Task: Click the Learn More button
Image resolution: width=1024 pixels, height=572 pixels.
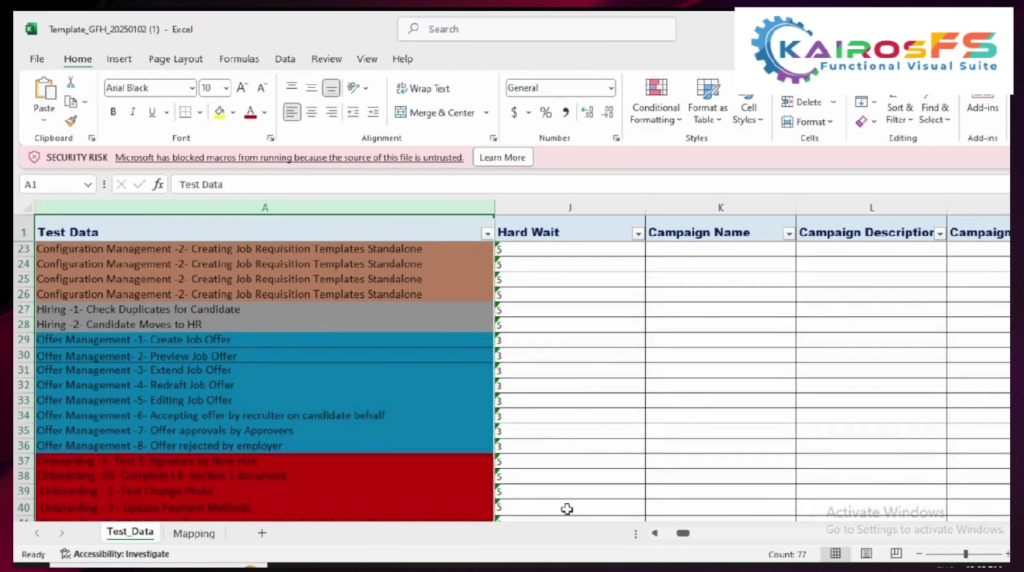Action: 502,158
